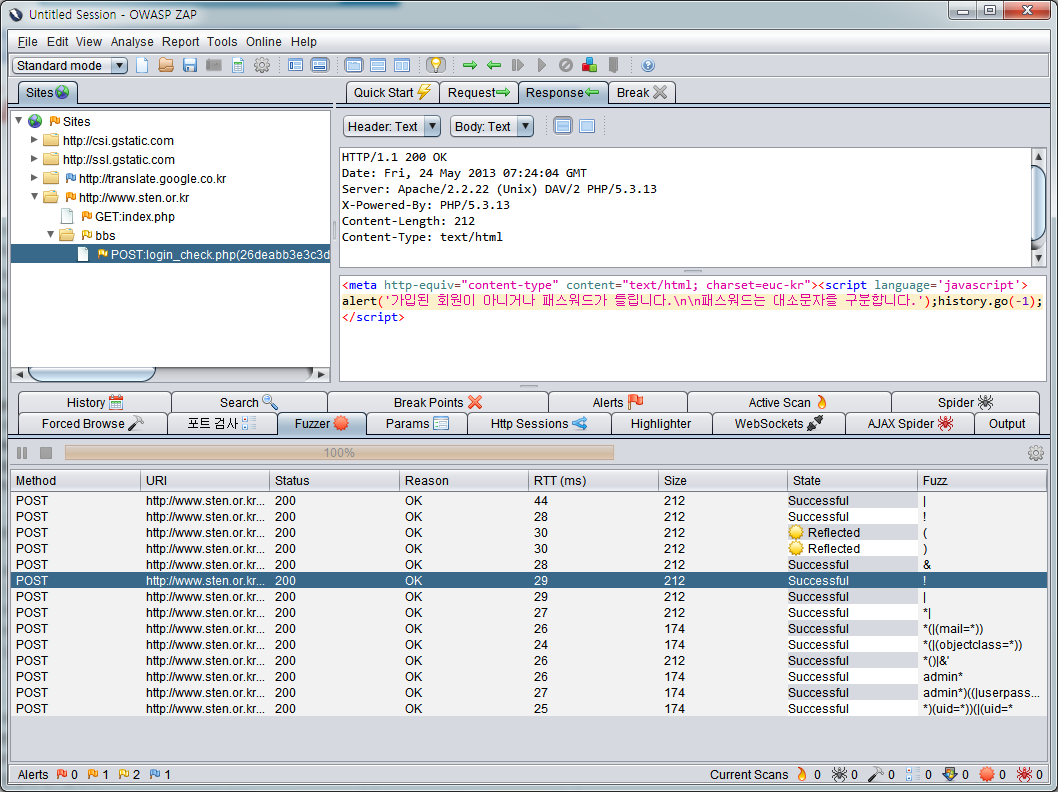Open the Spider tab
The height and width of the screenshot is (792, 1058).
[965, 403]
